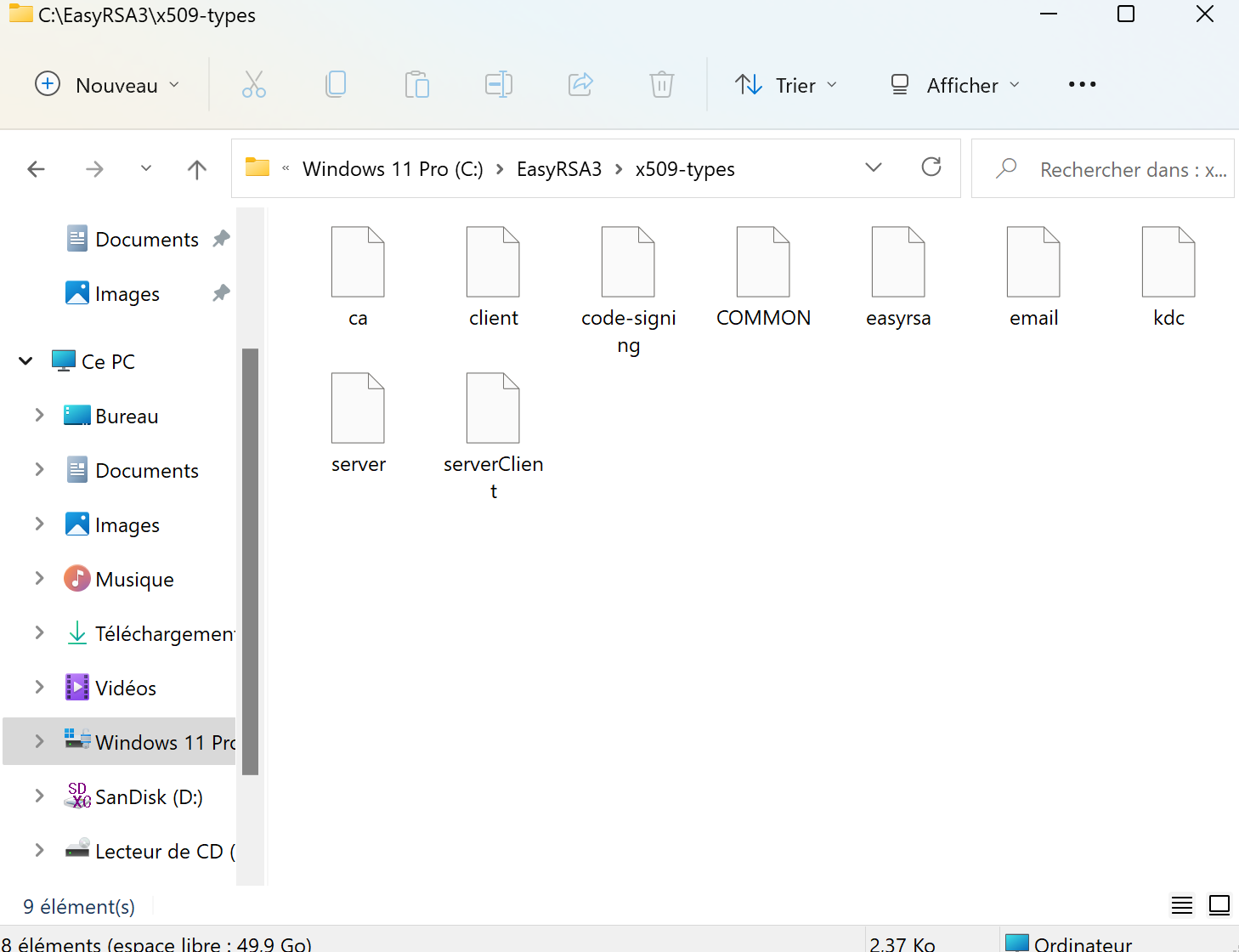The height and width of the screenshot is (952, 1239).
Task: Expand the Téléchargements tree node
Action: click(x=39, y=633)
